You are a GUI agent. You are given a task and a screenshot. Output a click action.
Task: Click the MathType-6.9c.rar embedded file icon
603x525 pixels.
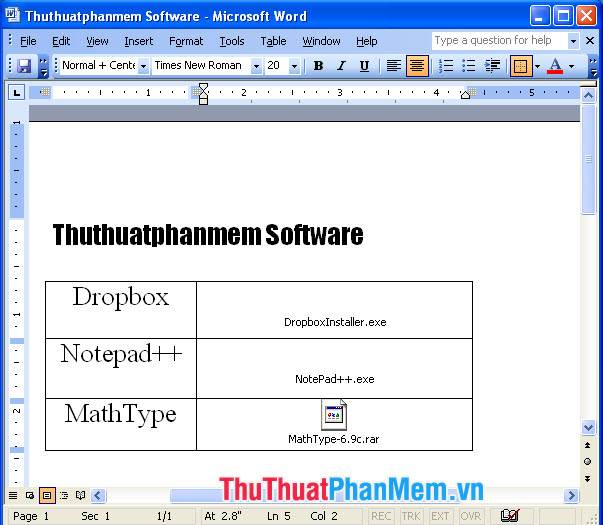[334, 415]
